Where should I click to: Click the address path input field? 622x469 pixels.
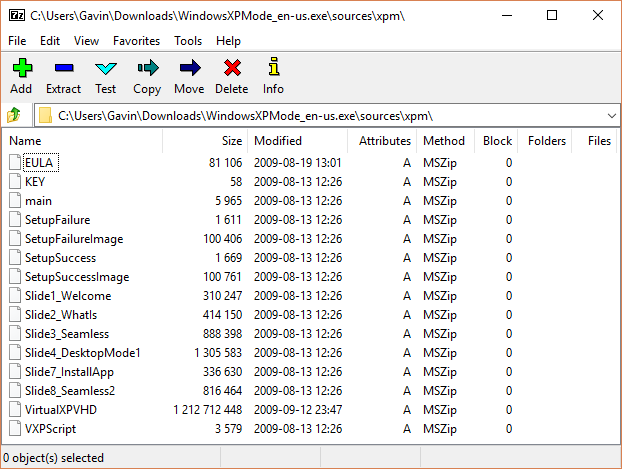tap(320, 115)
